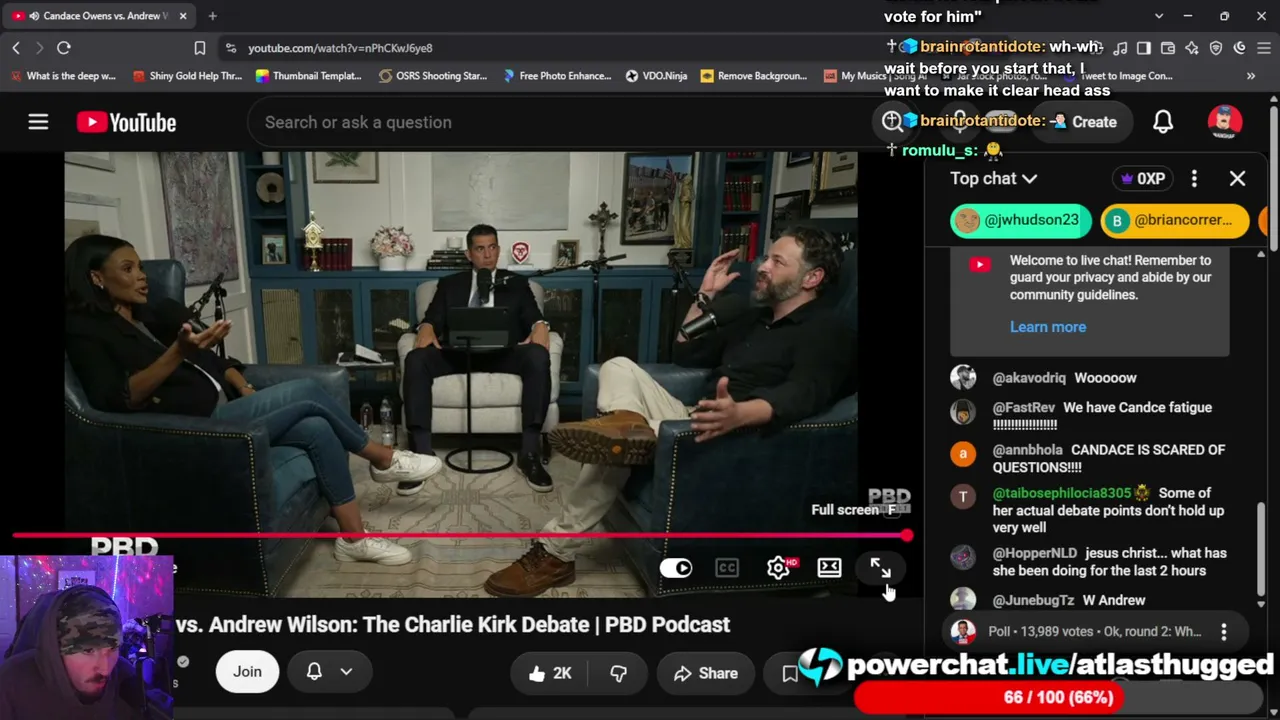The width and height of the screenshot is (1280, 720).
Task: Open the browser VPN shield icon
Action: [x=1216, y=48]
